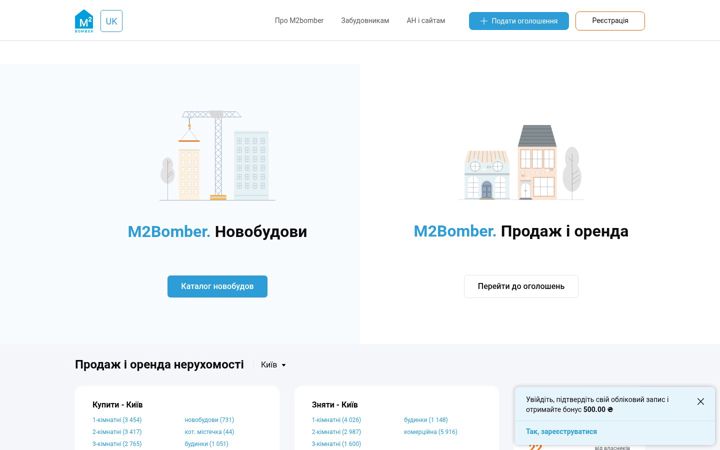Open Купити 3-кімнатні (2 765) link

coord(117,444)
